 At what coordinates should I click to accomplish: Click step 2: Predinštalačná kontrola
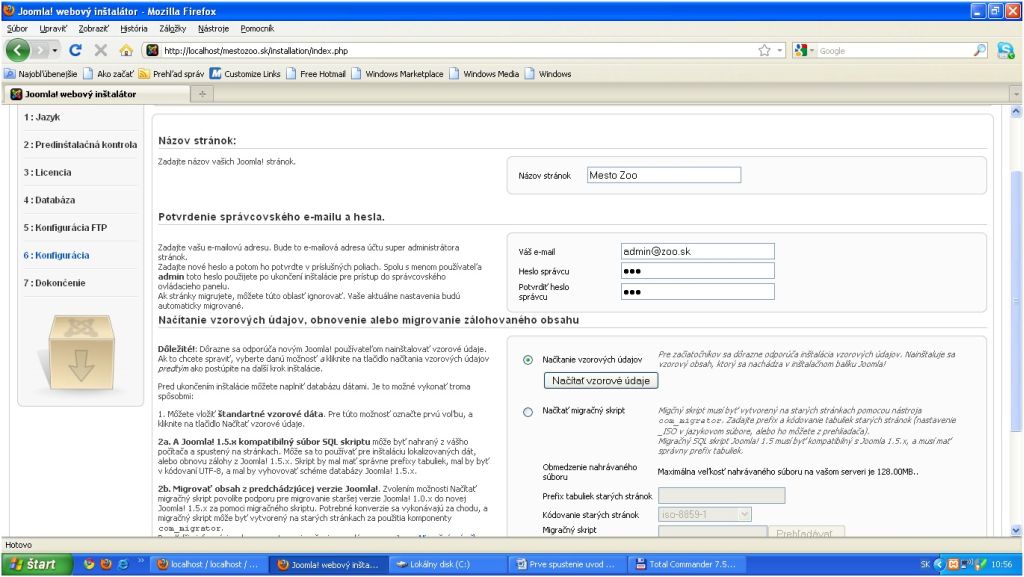(x=80, y=144)
